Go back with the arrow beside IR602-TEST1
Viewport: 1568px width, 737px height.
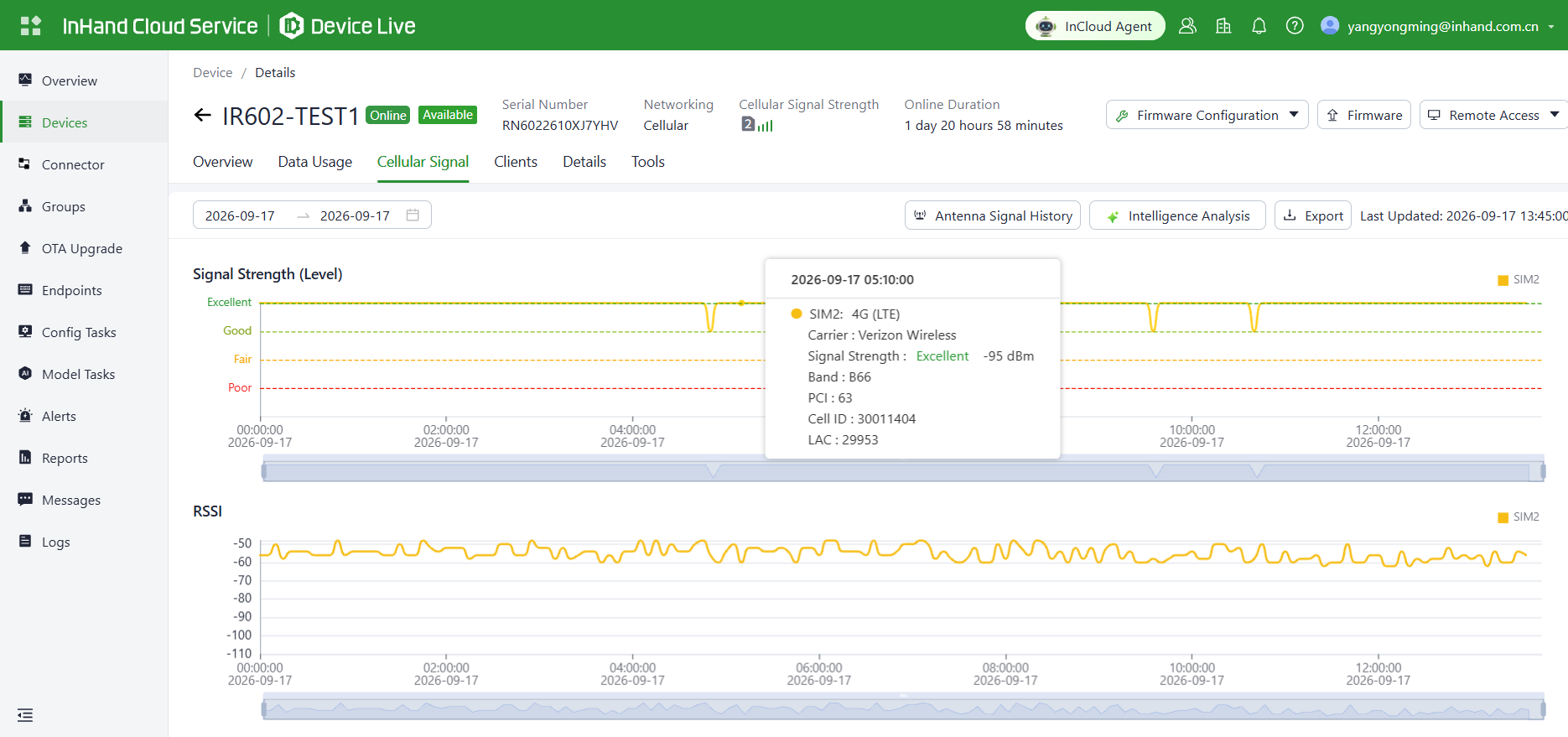coord(202,116)
